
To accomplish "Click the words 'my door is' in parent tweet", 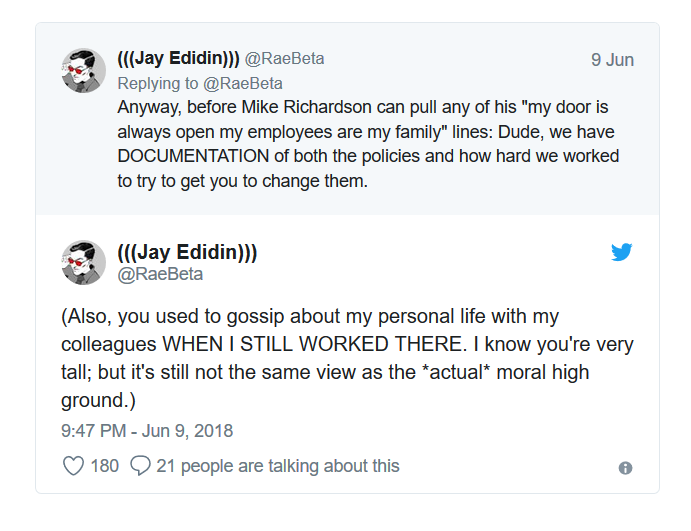I will coord(566,107).
